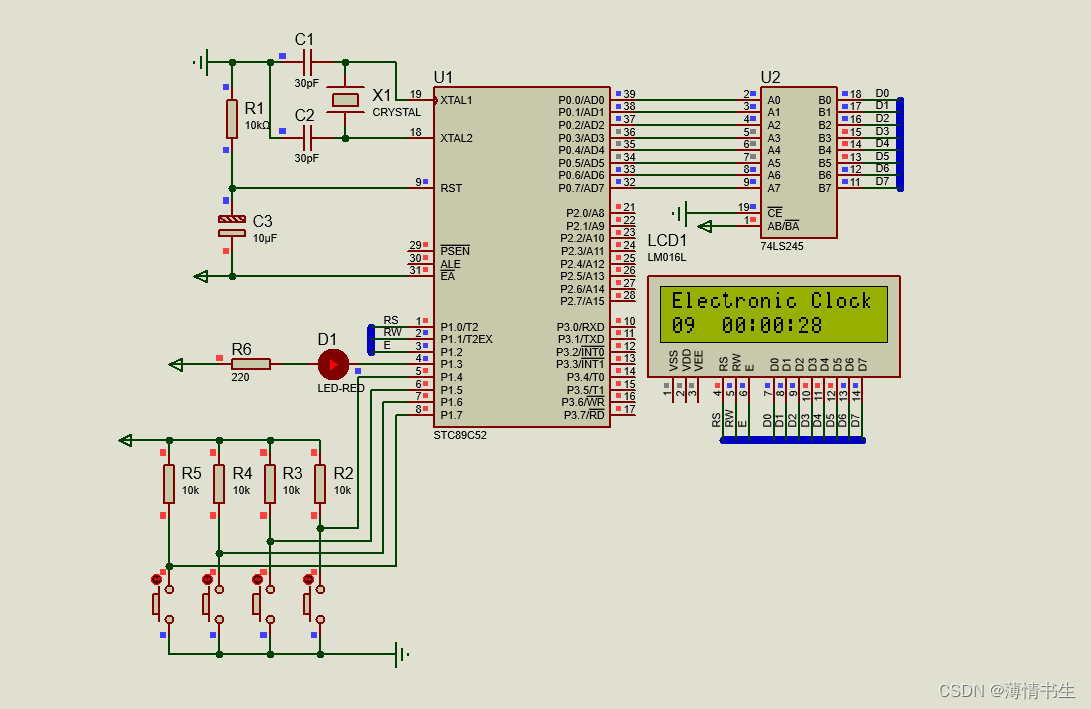The width and height of the screenshot is (1091, 709).
Task: Click the '30pF' value under C1
Action: 306,83
